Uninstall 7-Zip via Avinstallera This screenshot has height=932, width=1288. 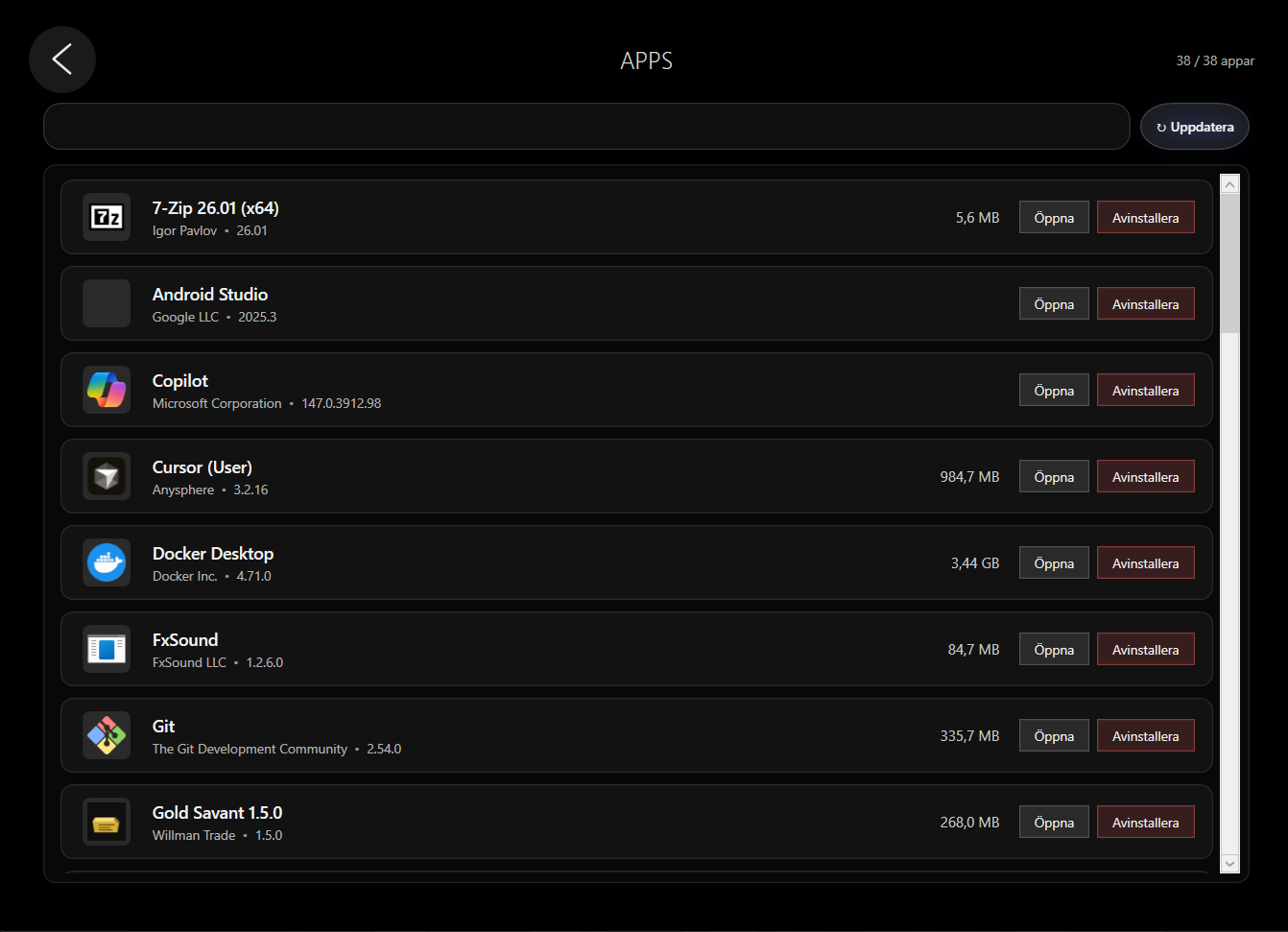[1145, 218]
